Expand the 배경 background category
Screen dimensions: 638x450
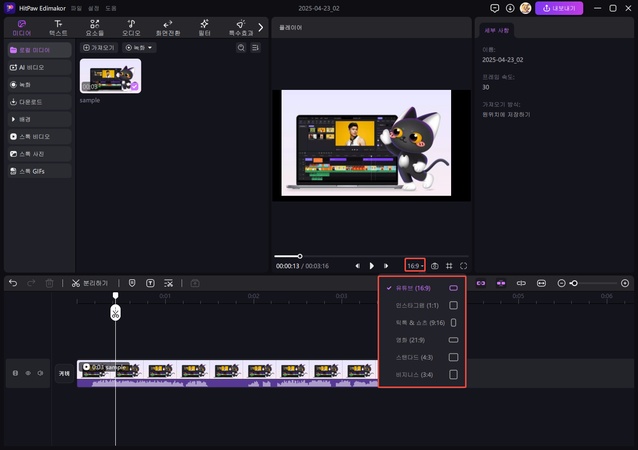pyautogui.click(x=39, y=119)
